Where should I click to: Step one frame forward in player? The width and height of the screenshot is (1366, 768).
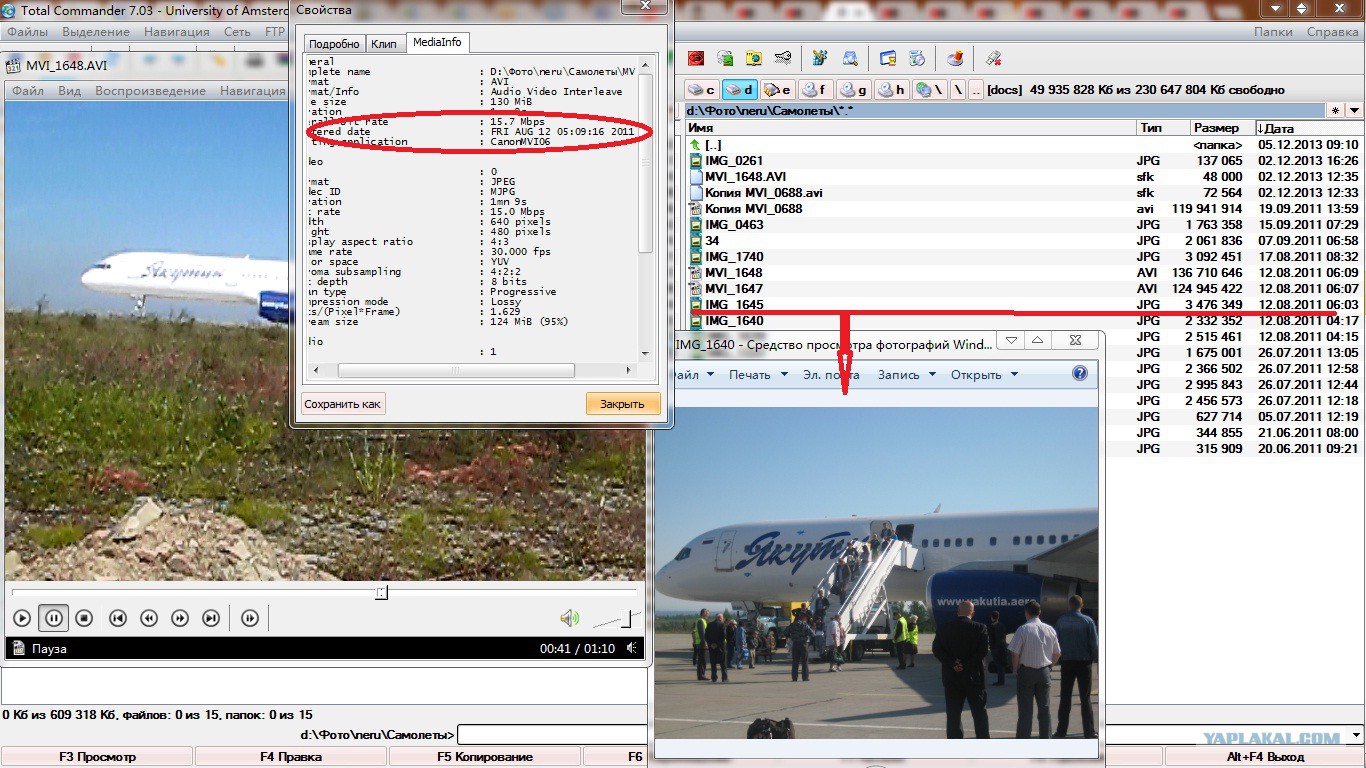pos(250,618)
